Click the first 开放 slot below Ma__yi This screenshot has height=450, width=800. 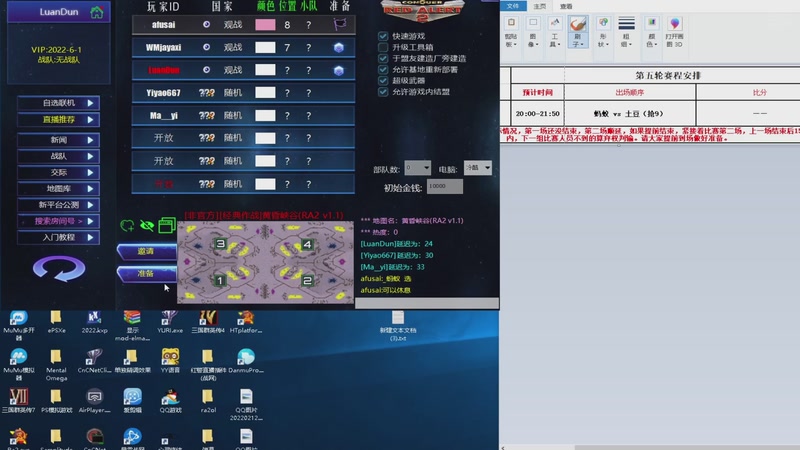pyautogui.click(x=243, y=138)
